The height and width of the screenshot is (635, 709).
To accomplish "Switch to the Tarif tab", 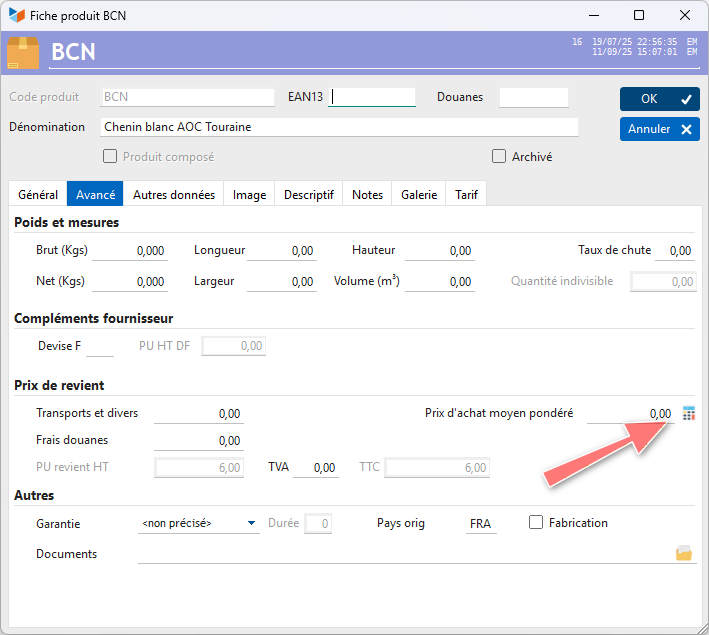I will (x=466, y=195).
